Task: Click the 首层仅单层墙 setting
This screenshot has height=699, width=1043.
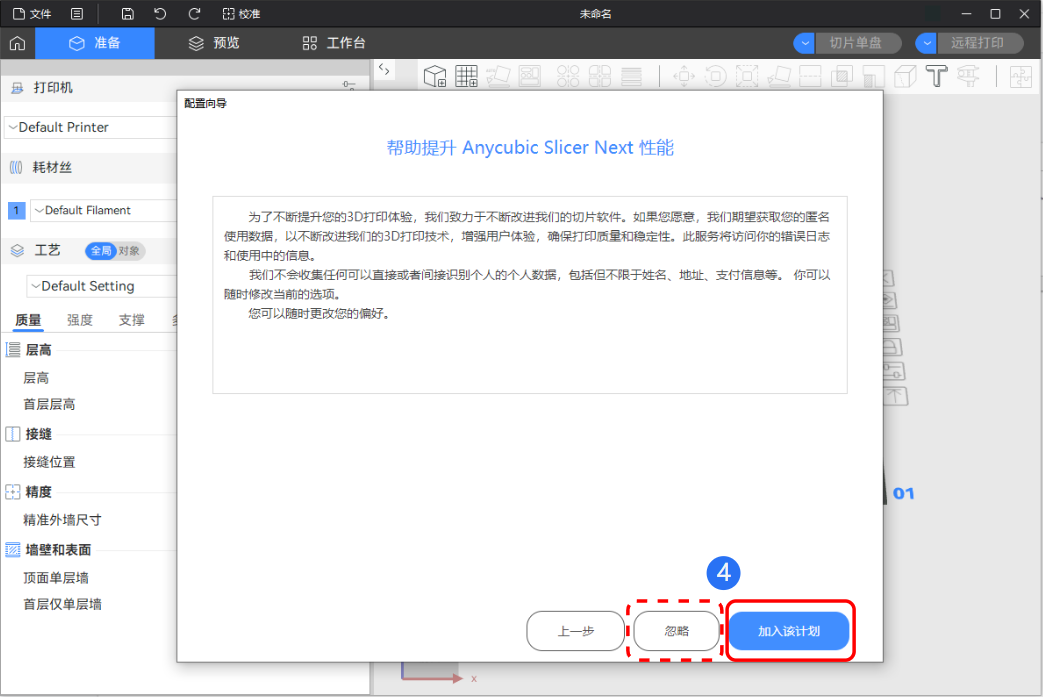Action: pos(63,605)
